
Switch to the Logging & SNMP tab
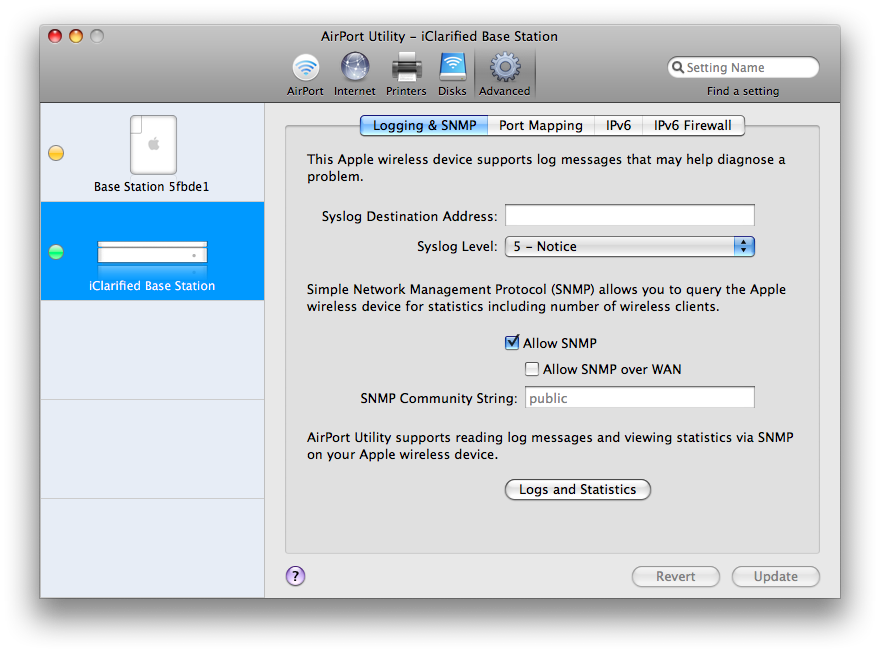click(424, 125)
